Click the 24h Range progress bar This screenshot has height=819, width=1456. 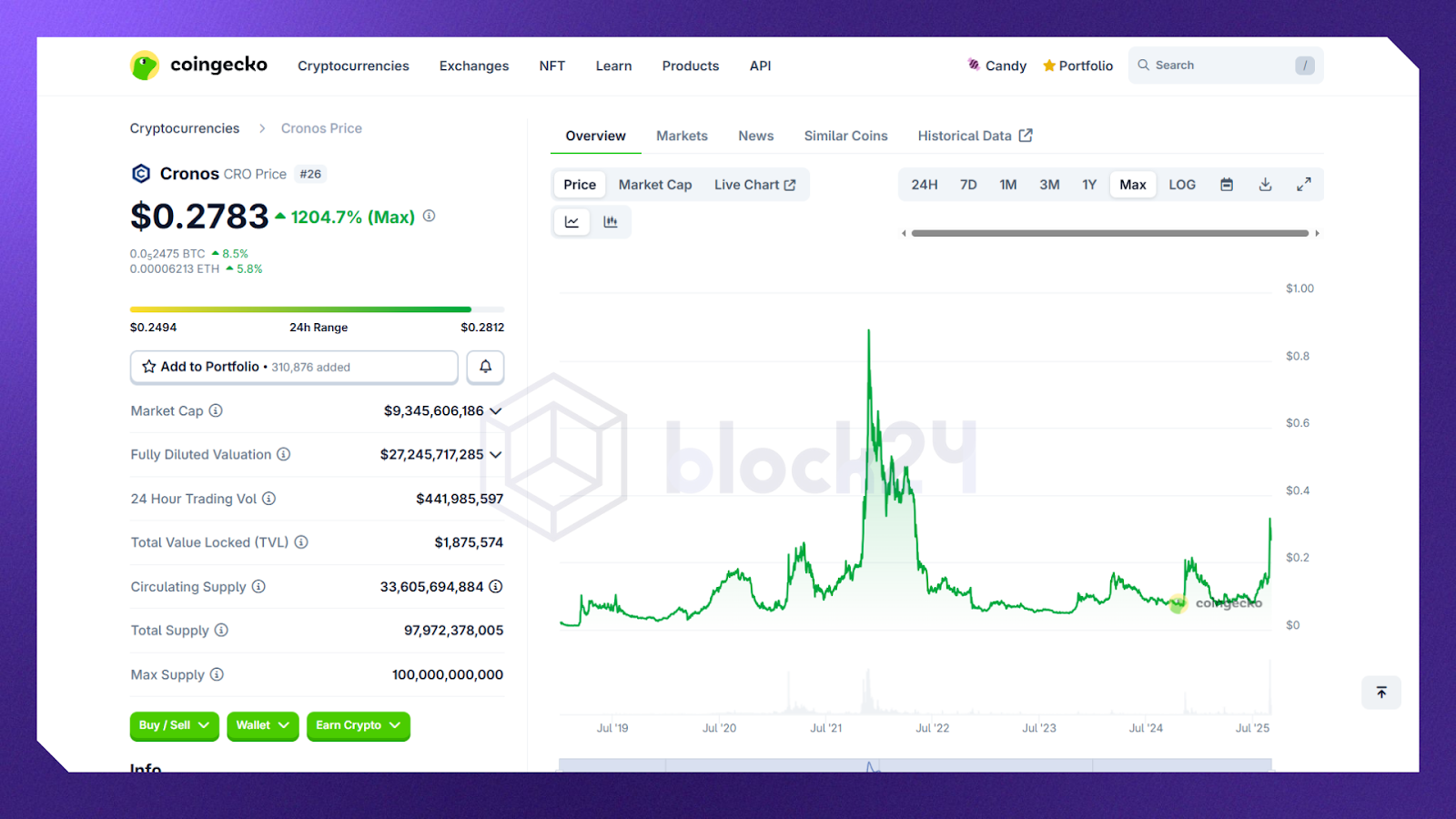(317, 309)
